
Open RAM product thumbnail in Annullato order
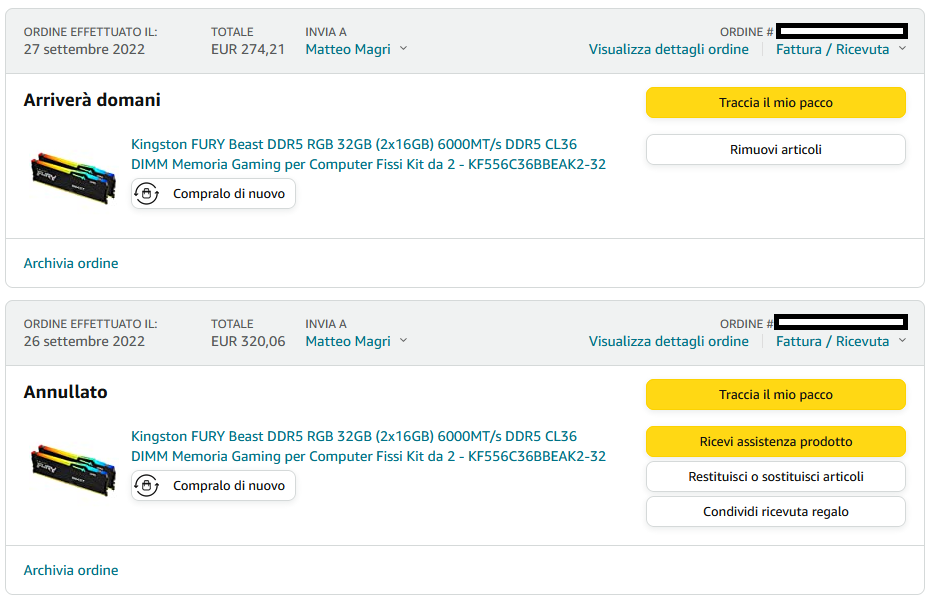[x=73, y=469]
